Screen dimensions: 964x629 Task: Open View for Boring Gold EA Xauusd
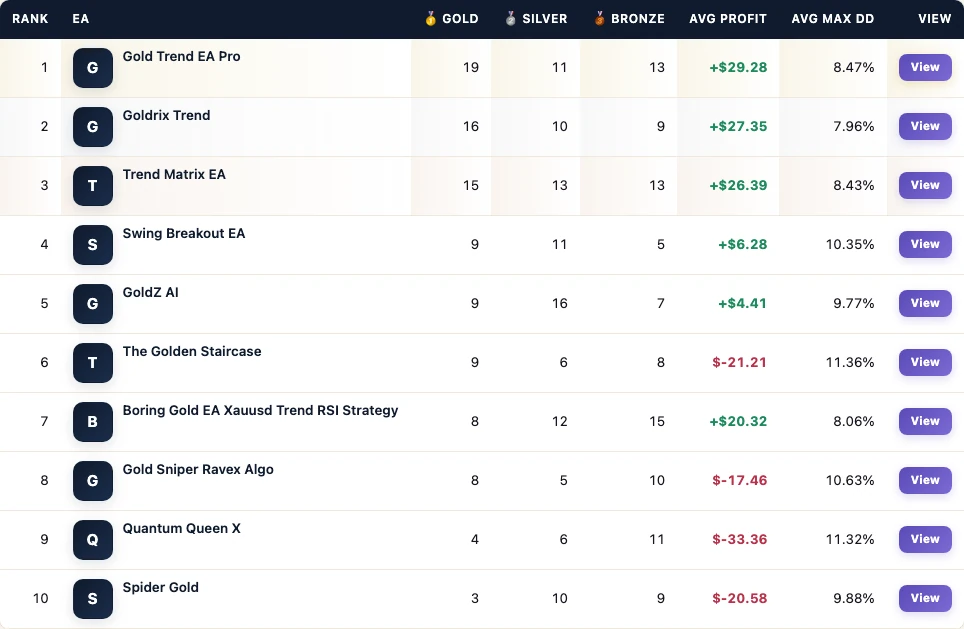[925, 421]
